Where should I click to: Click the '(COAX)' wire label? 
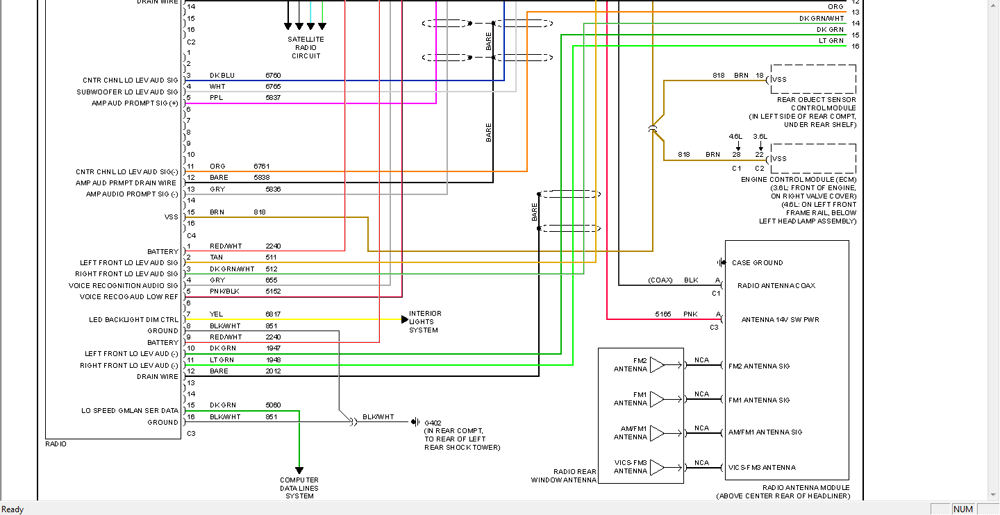pos(659,280)
